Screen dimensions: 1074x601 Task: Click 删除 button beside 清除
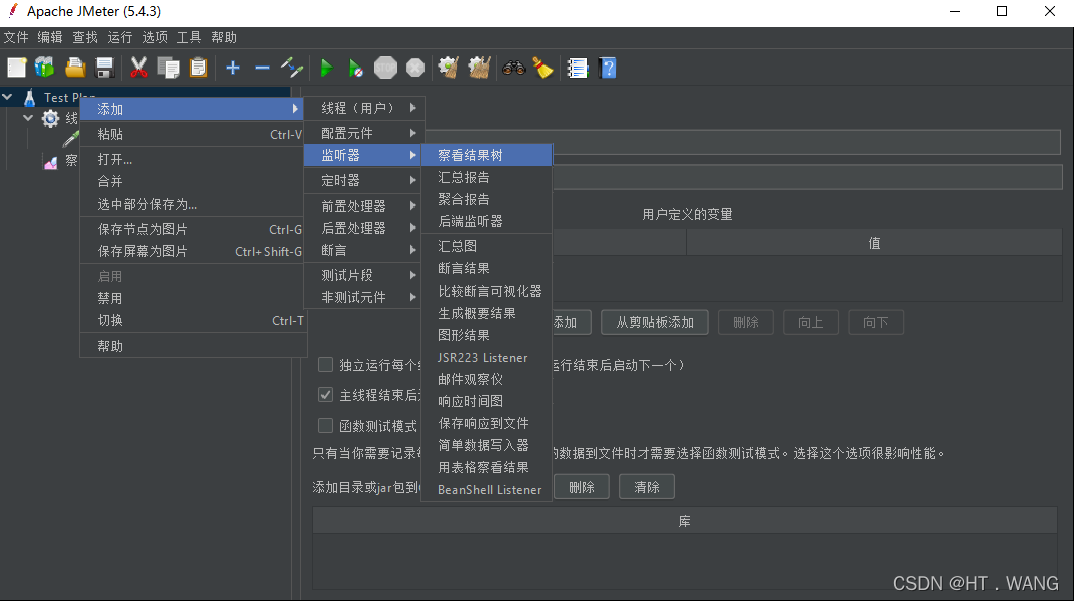coord(582,487)
